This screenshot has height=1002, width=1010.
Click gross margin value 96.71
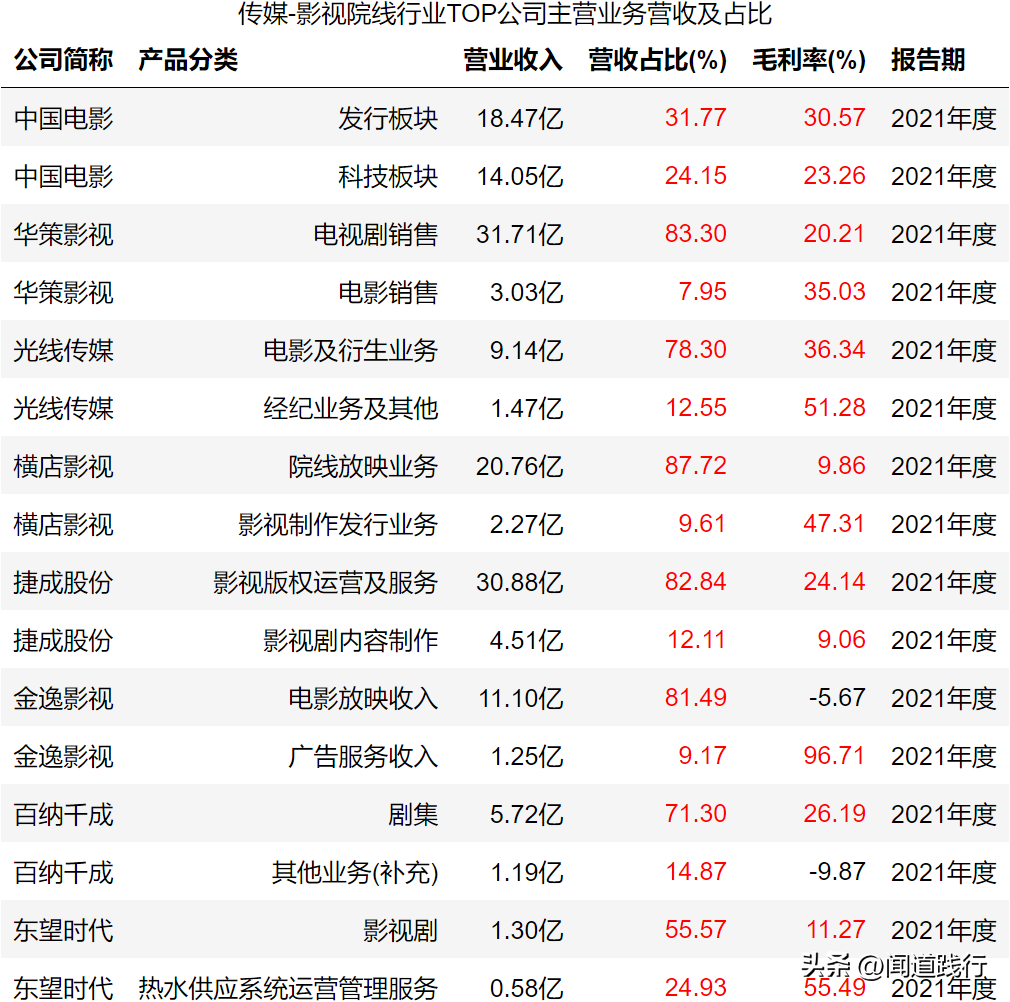(834, 755)
